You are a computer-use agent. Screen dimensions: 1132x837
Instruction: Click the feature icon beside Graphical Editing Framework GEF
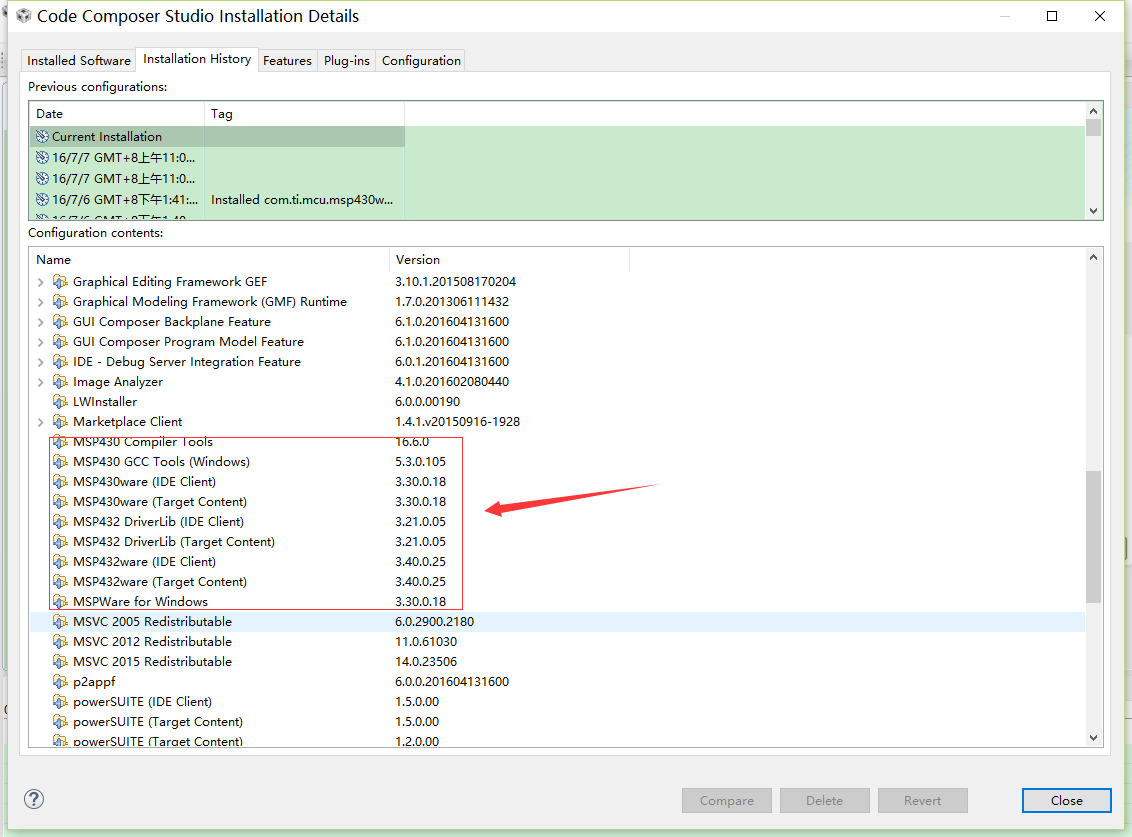[60, 282]
